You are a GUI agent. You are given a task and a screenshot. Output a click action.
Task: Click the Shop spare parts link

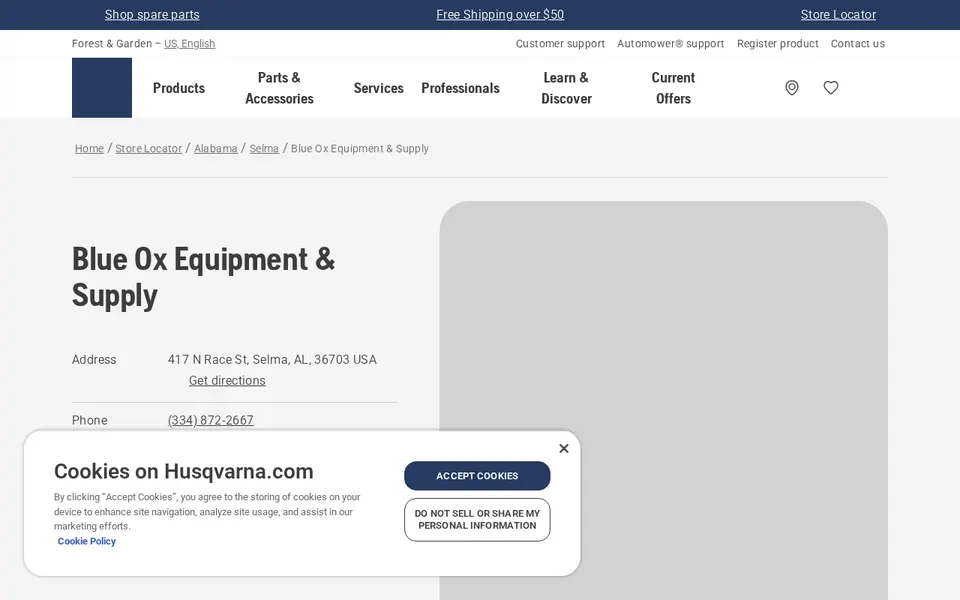click(x=152, y=15)
